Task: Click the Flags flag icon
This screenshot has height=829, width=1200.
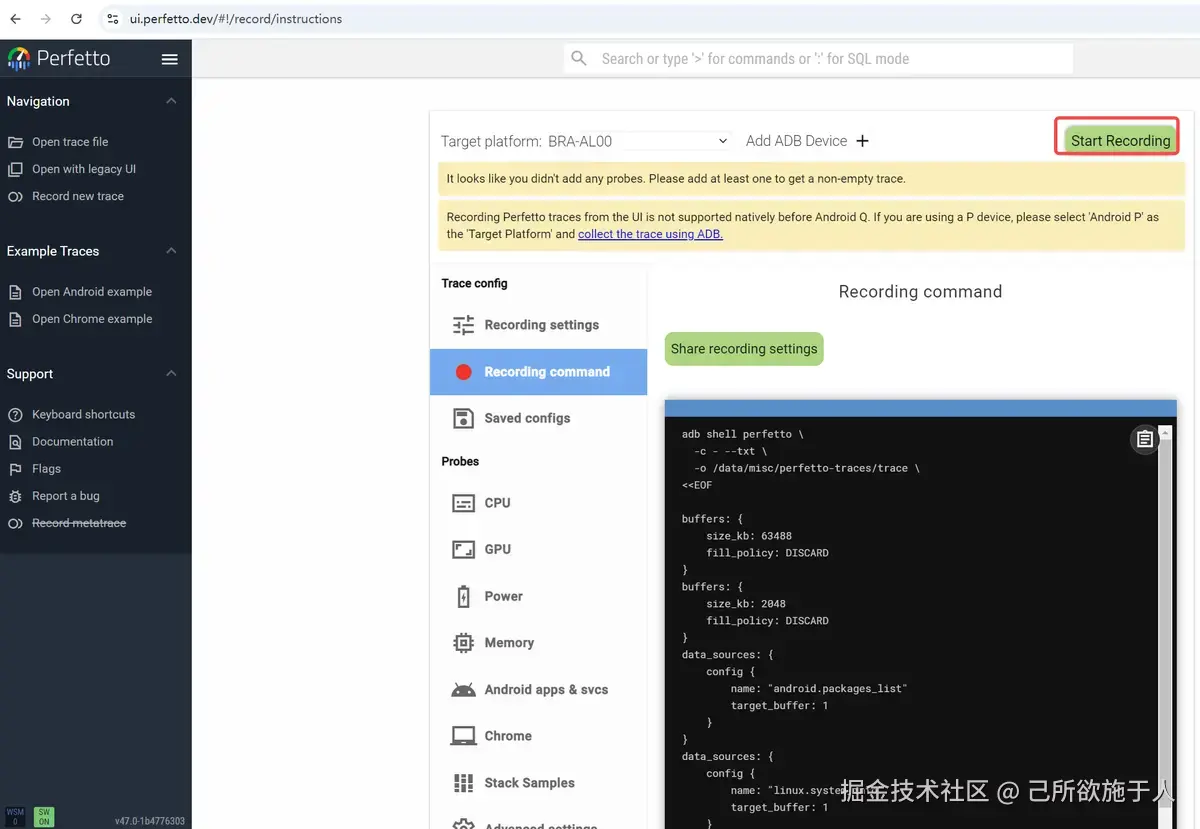Action: pyautogui.click(x=15, y=468)
